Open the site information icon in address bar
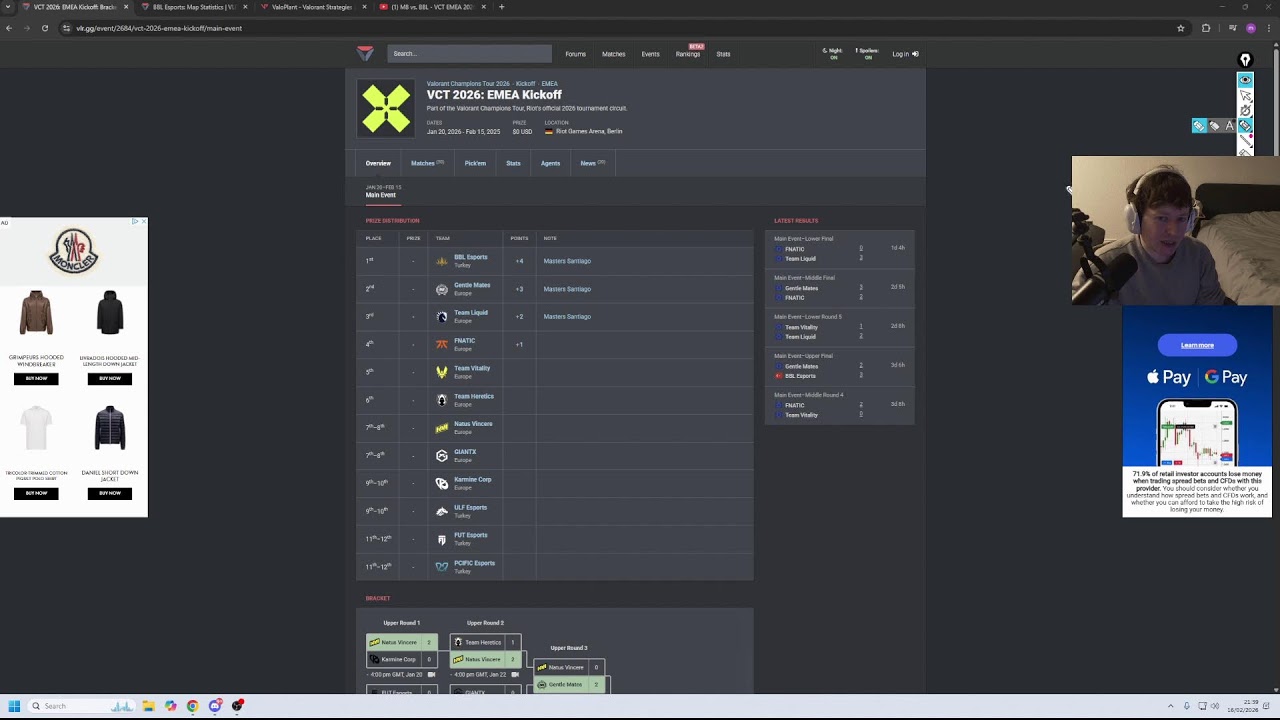The image size is (1280, 720). pyautogui.click(x=67, y=28)
